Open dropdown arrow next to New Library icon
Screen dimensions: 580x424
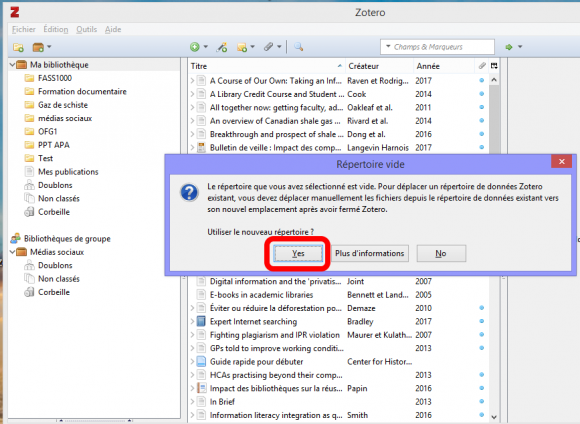49,47
